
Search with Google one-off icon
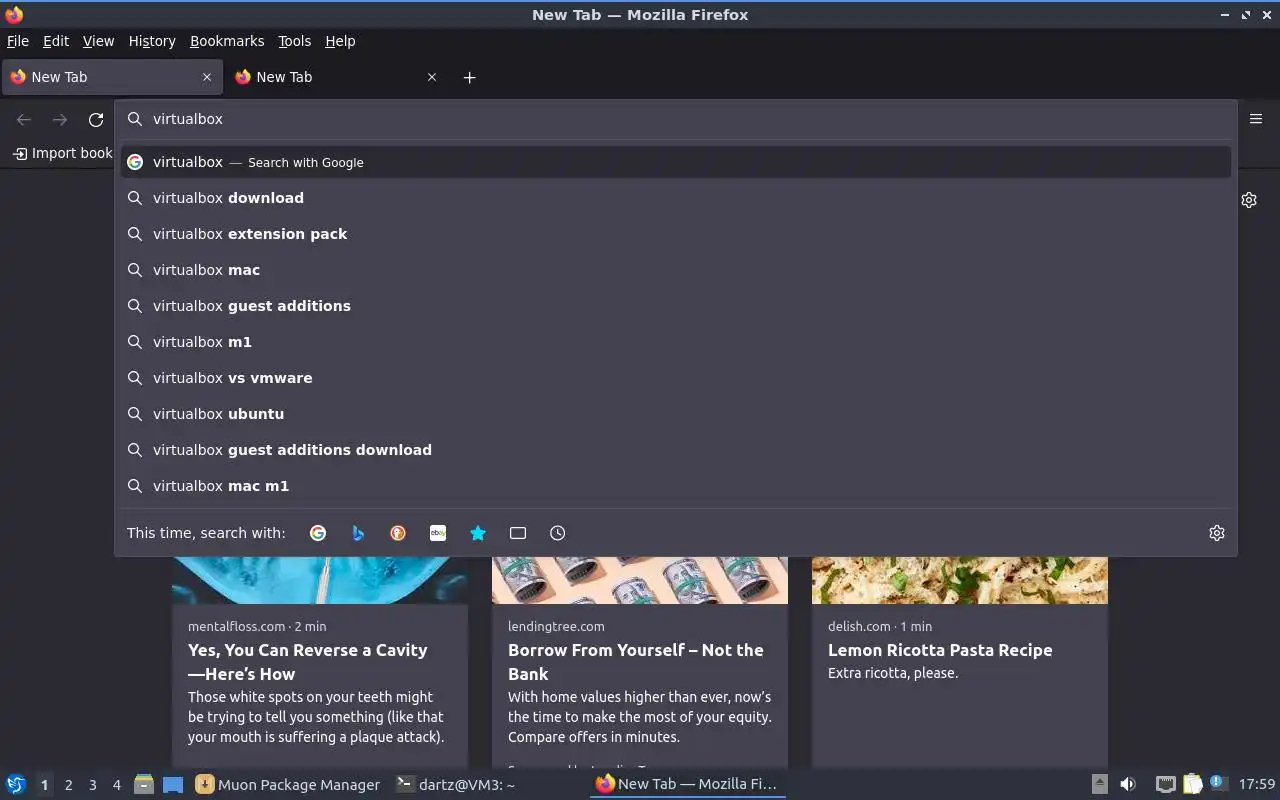(318, 533)
